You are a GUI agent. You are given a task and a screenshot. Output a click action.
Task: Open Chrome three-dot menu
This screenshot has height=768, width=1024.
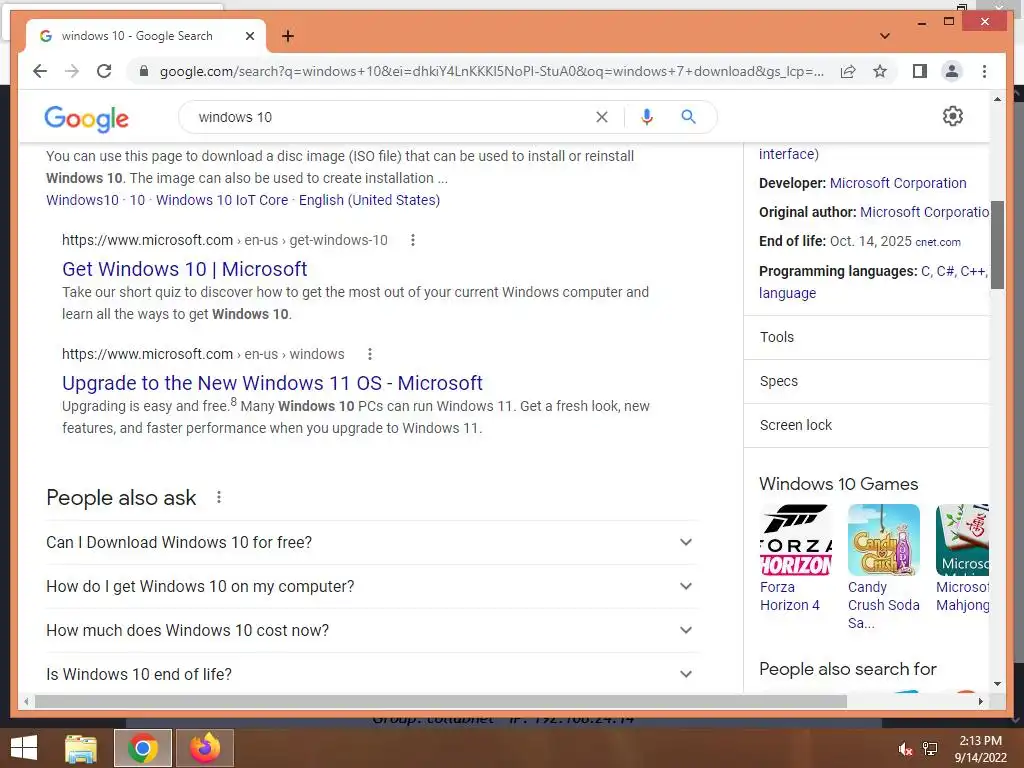(984, 71)
